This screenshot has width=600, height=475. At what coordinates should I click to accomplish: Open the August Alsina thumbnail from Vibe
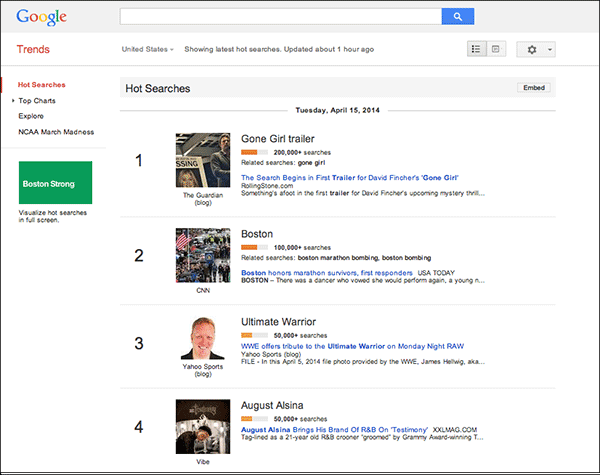(x=203, y=426)
